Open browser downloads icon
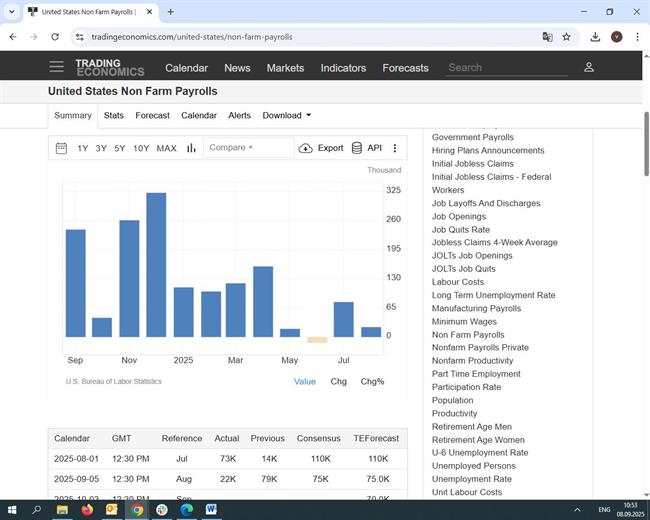 (595, 37)
